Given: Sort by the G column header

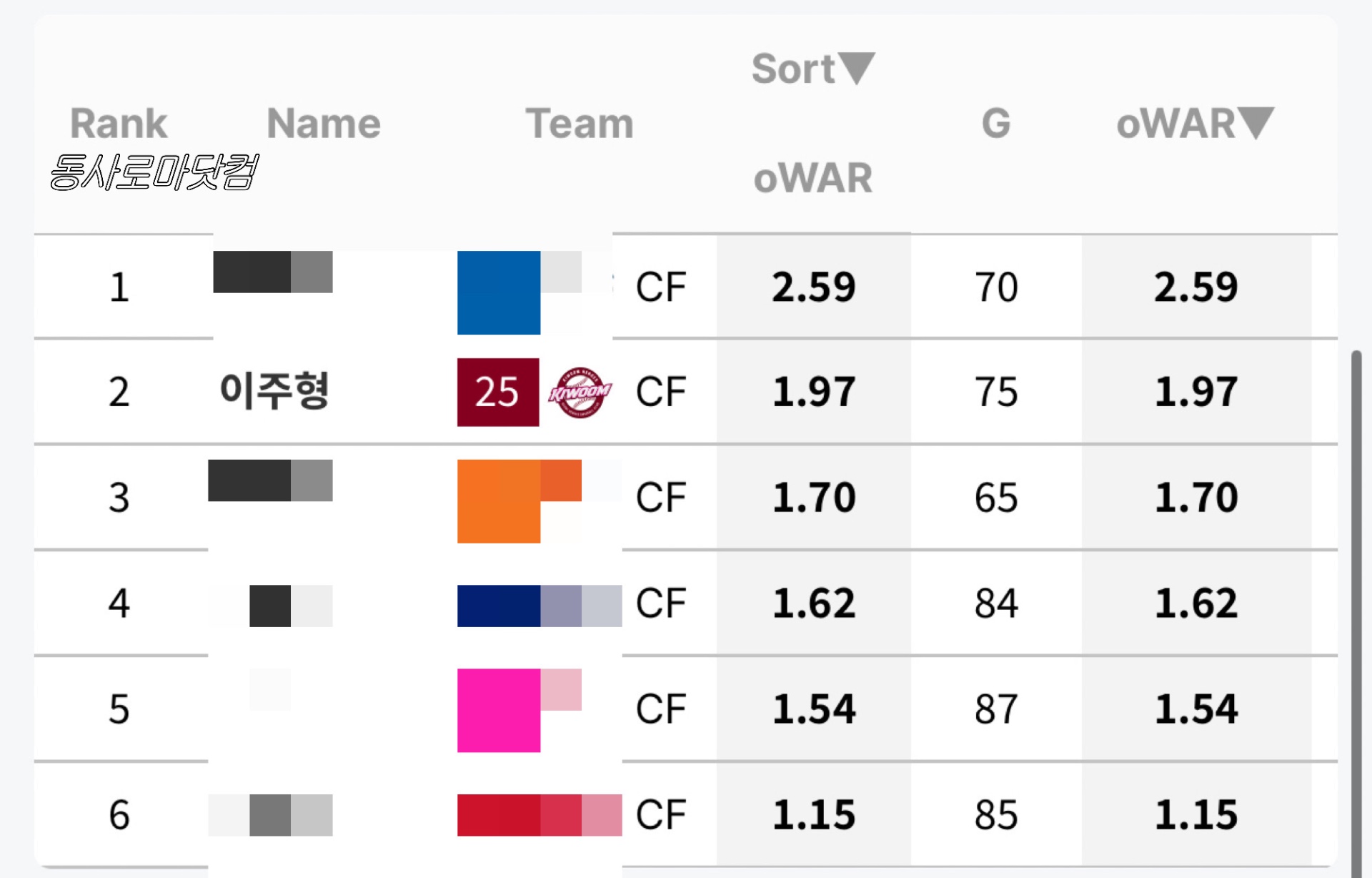Looking at the screenshot, I should coord(996,124).
